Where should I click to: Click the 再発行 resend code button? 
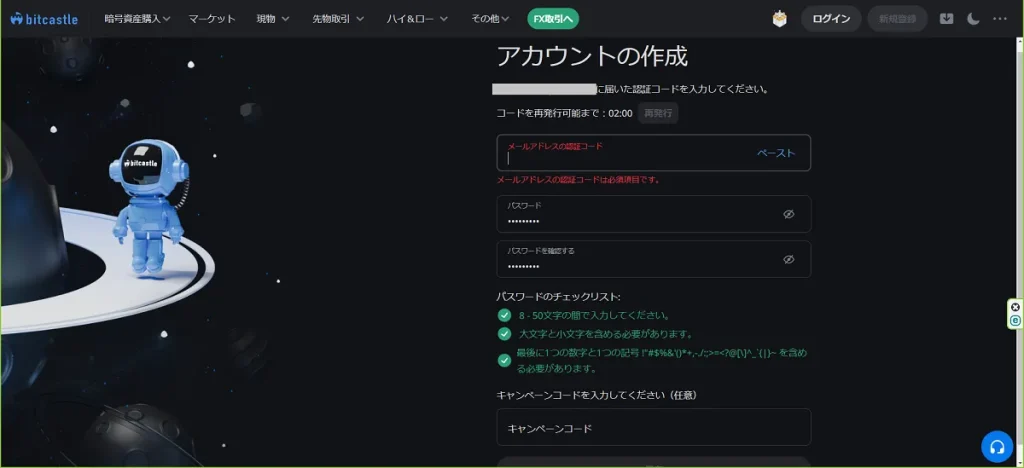pos(658,113)
